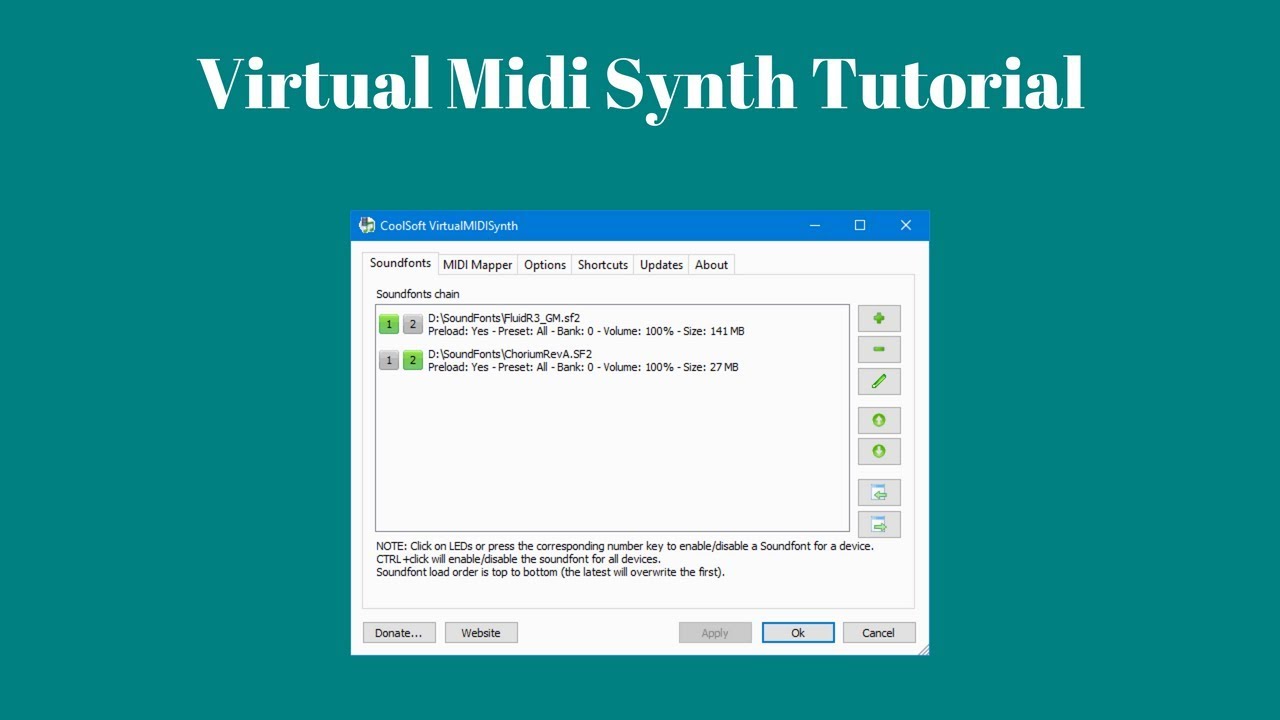
Task: Toggle device 2 LED for FluidR3_GM.sf2
Action: pos(413,324)
